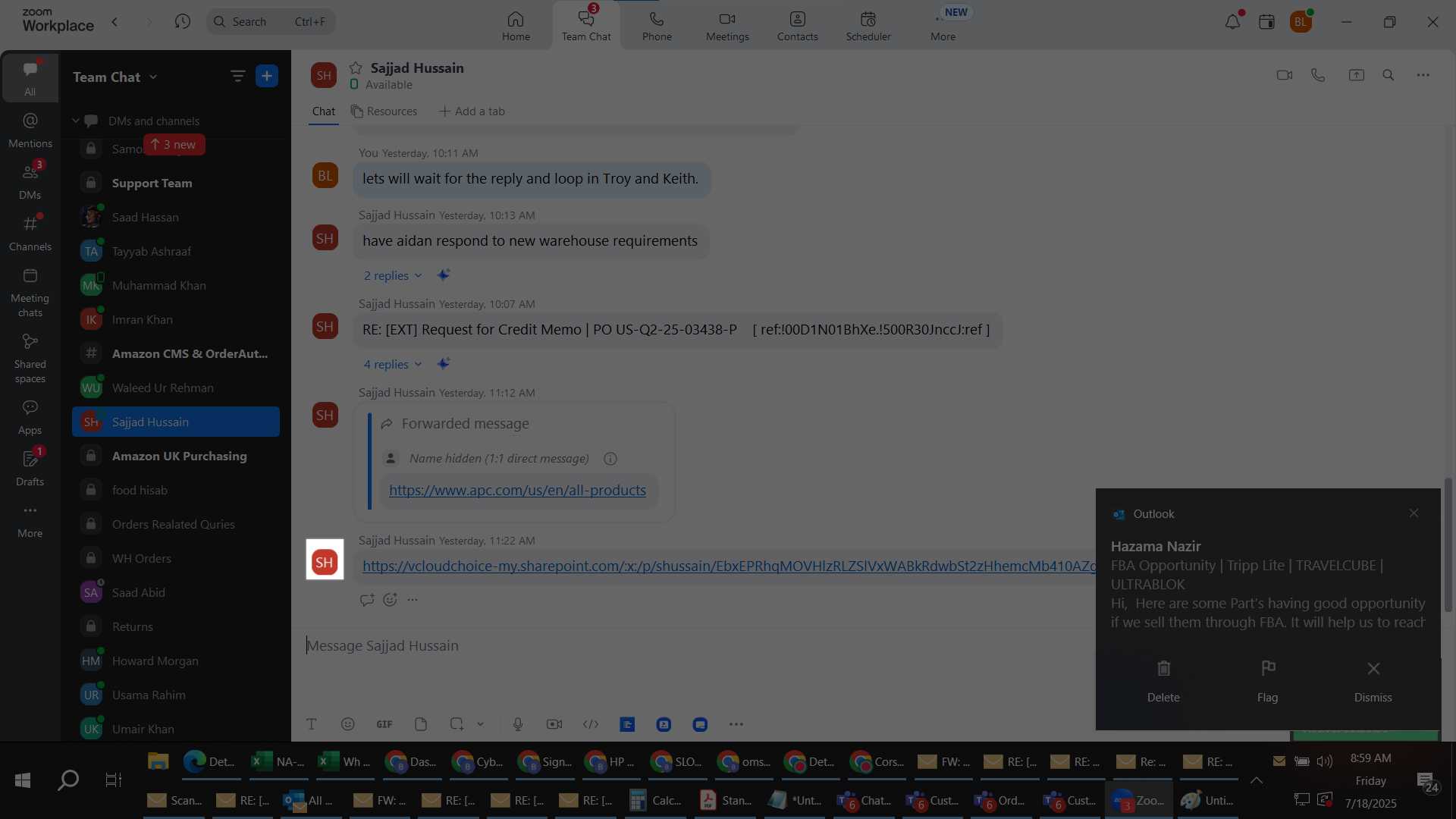The width and height of the screenshot is (1456, 819).
Task: Expand the 4 replies thread
Action: click(x=392, y=364)
